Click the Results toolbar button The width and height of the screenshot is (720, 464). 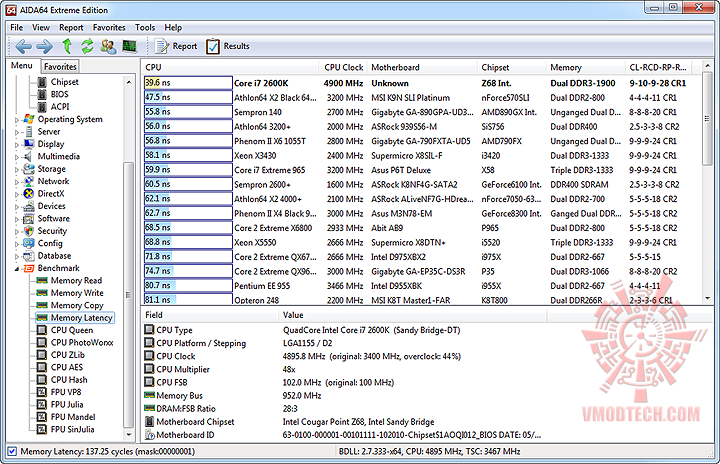[x=228, y=46]
